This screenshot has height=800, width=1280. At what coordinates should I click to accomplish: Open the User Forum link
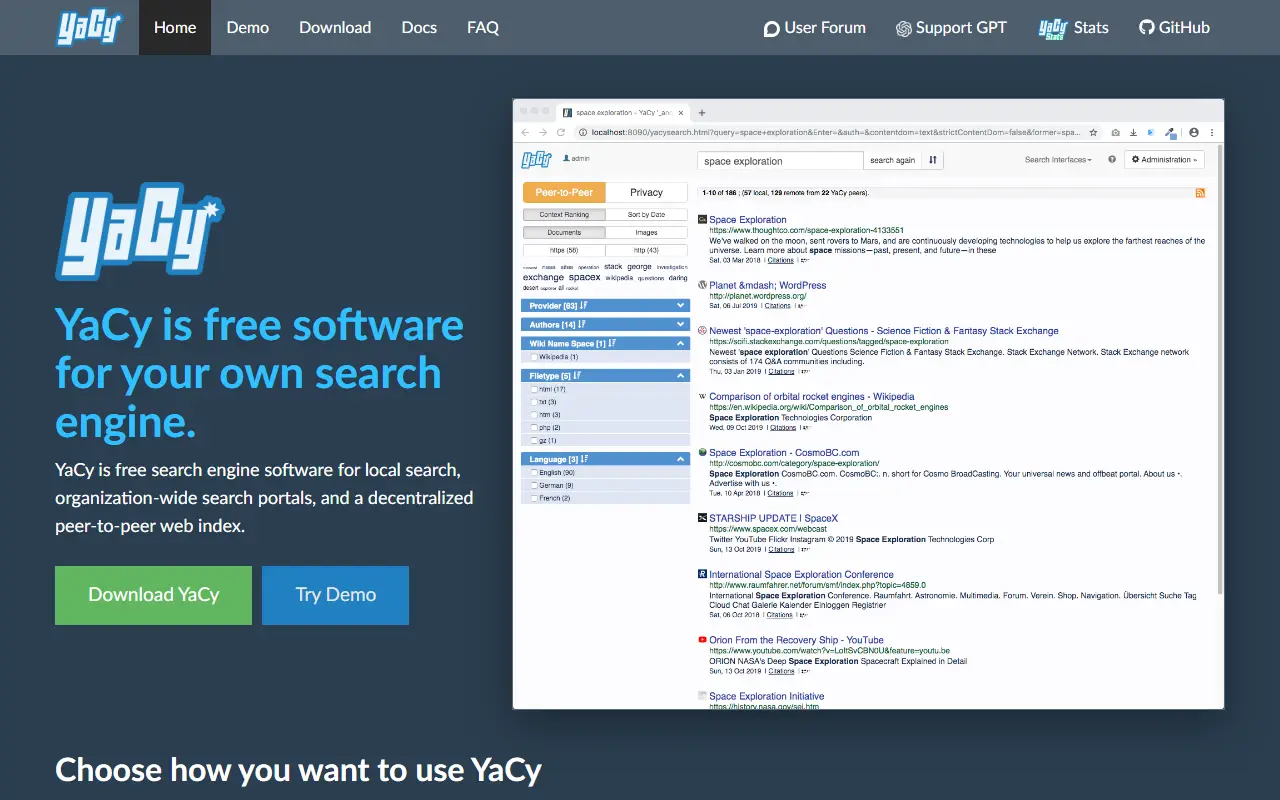(814, 28)
